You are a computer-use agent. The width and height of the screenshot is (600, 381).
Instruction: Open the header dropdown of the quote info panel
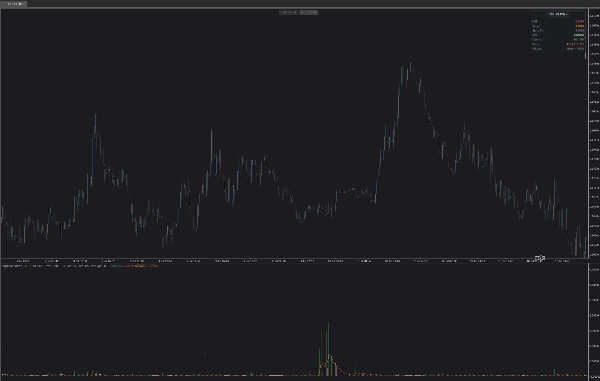[558, 14]
